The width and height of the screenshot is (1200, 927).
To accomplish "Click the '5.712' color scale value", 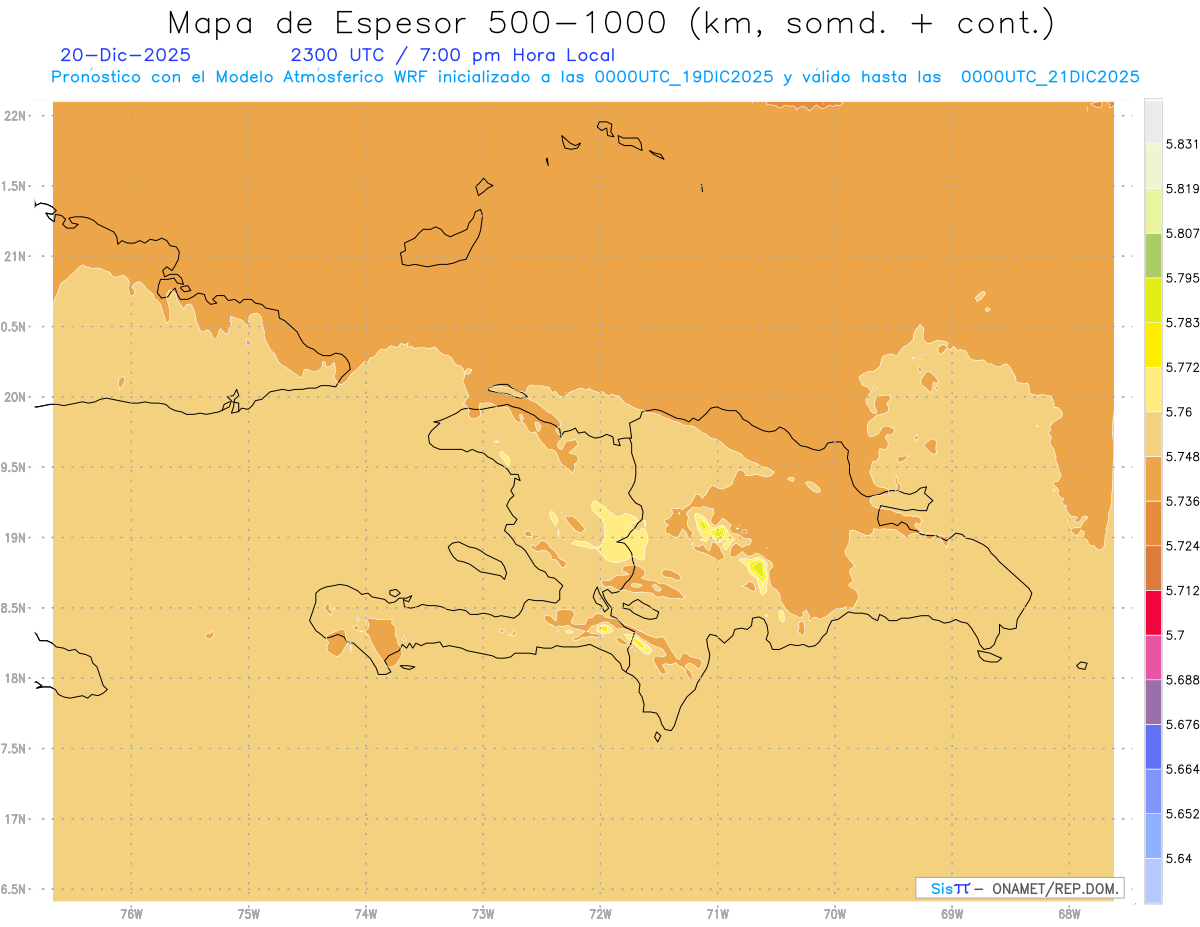I will [x=1182, y=590].
